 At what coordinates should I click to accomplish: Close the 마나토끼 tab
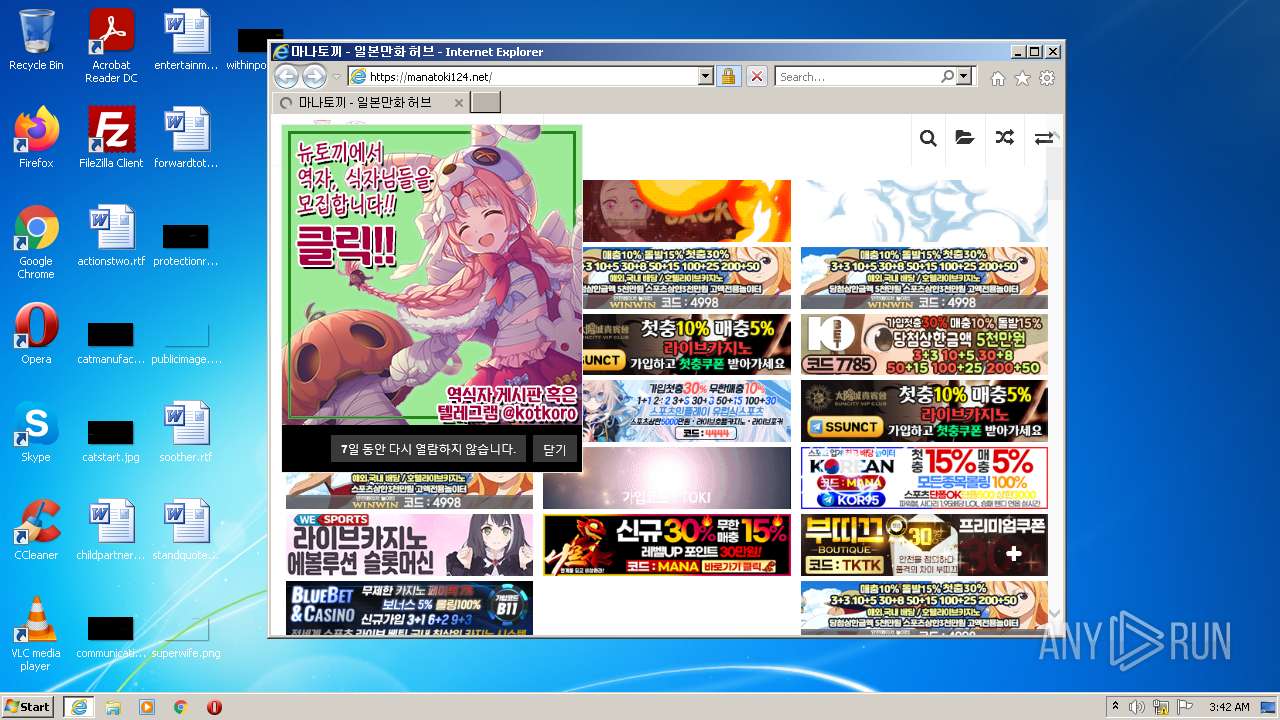coord(459,102)
